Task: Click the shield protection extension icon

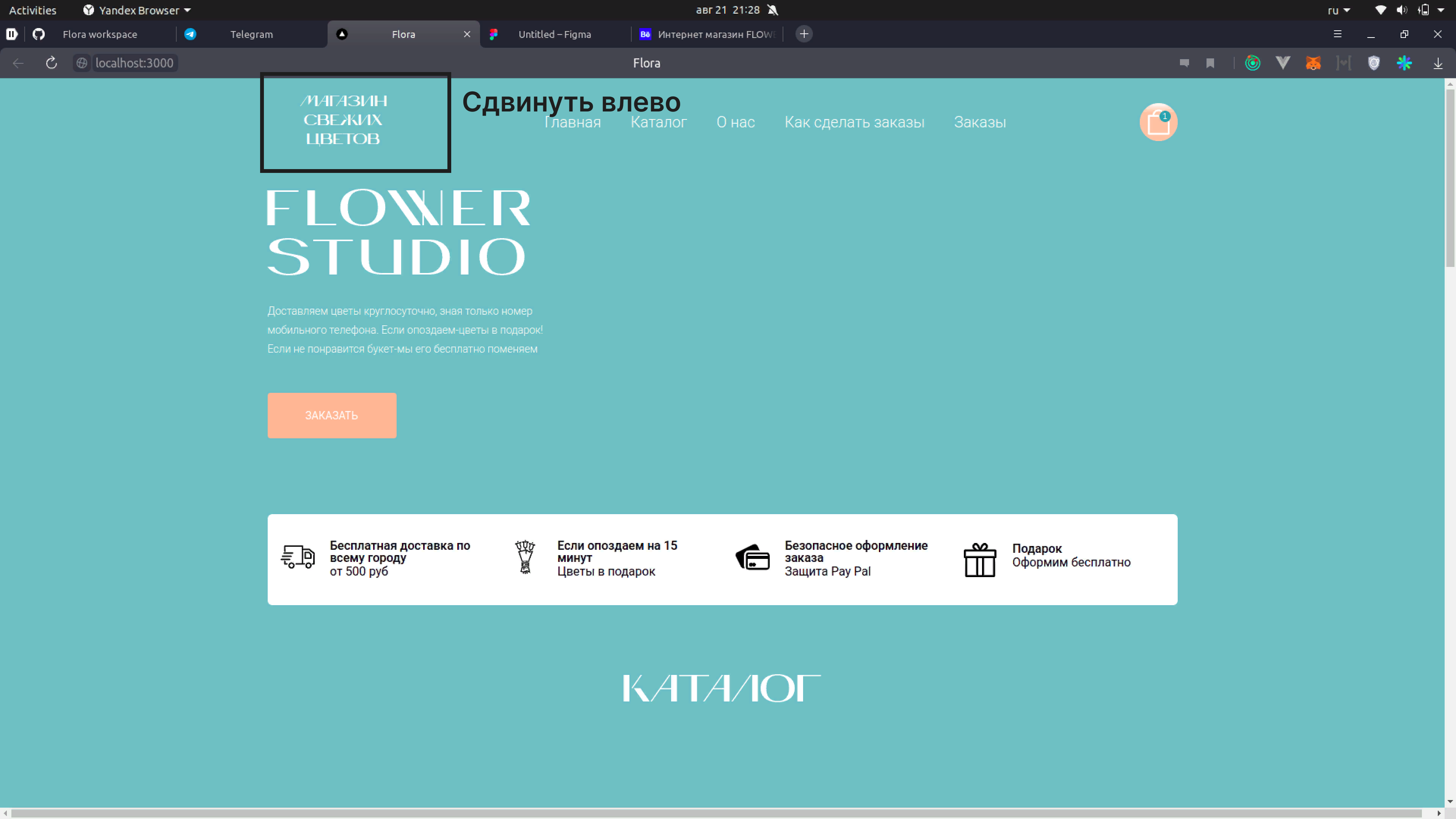Action: tap(1374, 63)
